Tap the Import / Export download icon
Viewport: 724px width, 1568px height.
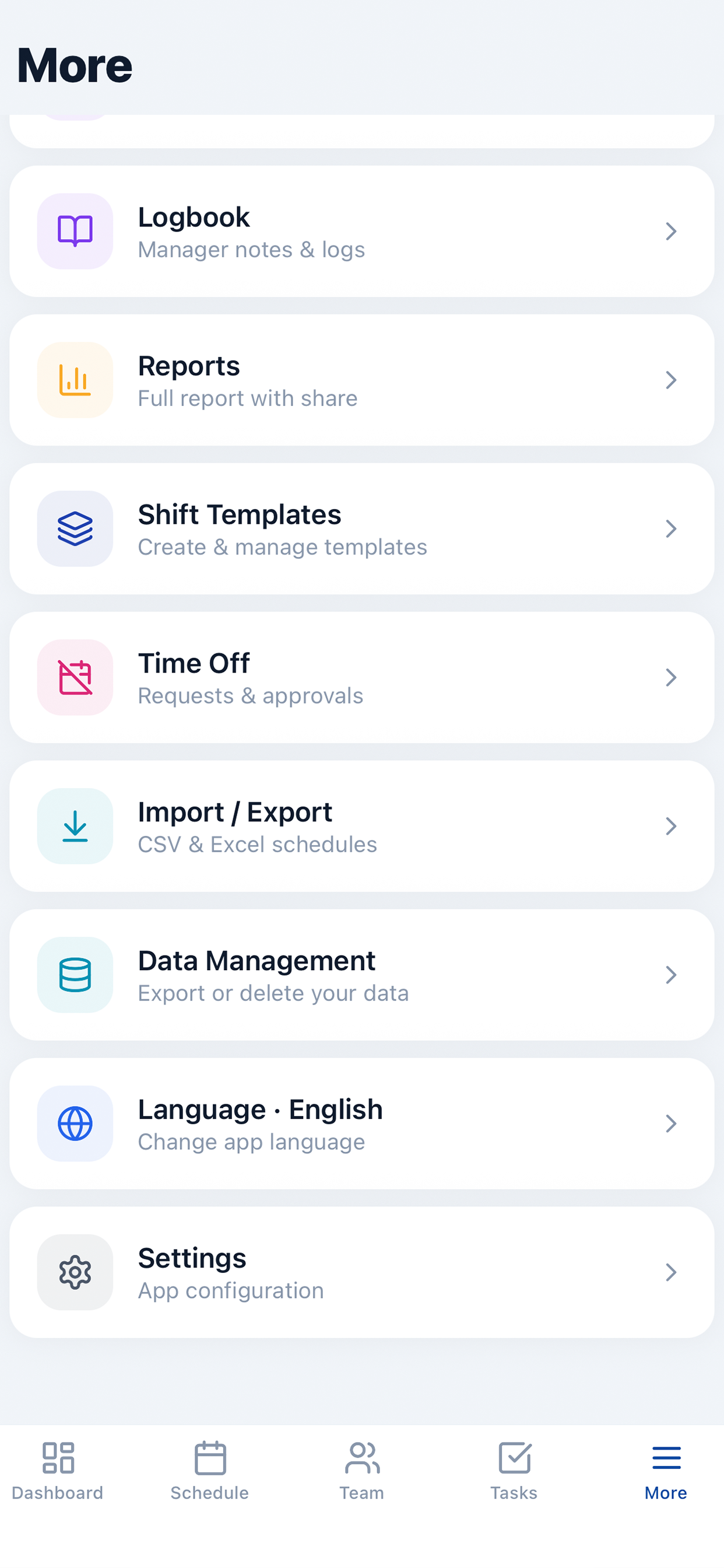pyautogui.click(x=75, y=826)
